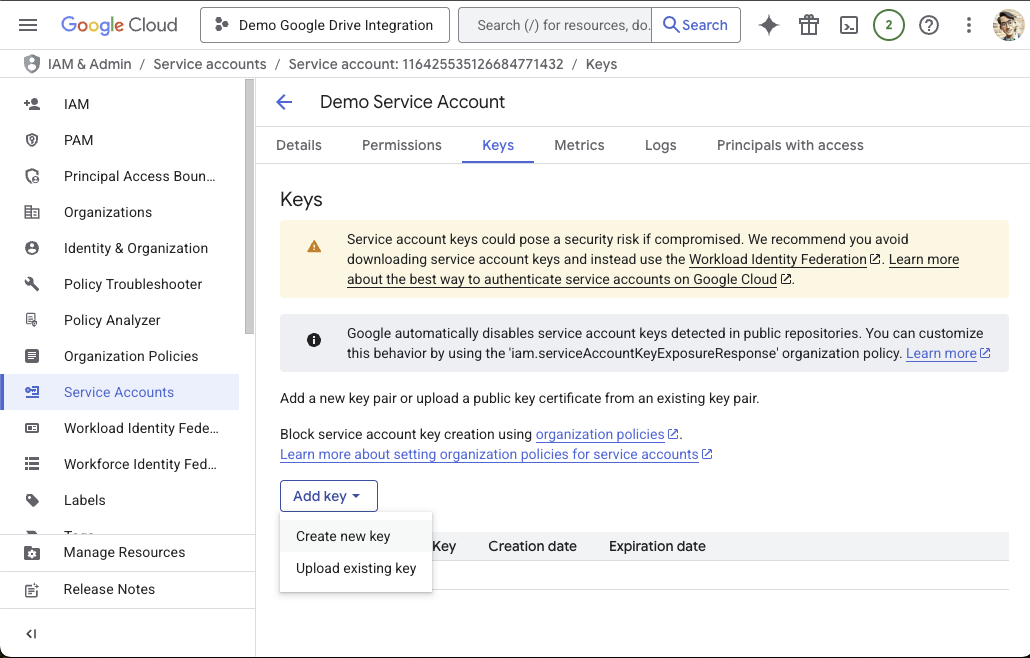Open Policy Analyzer in sidebar
Image resolution: width=1030 pixels, height=658 pixels.
click(x=112, y=320)
